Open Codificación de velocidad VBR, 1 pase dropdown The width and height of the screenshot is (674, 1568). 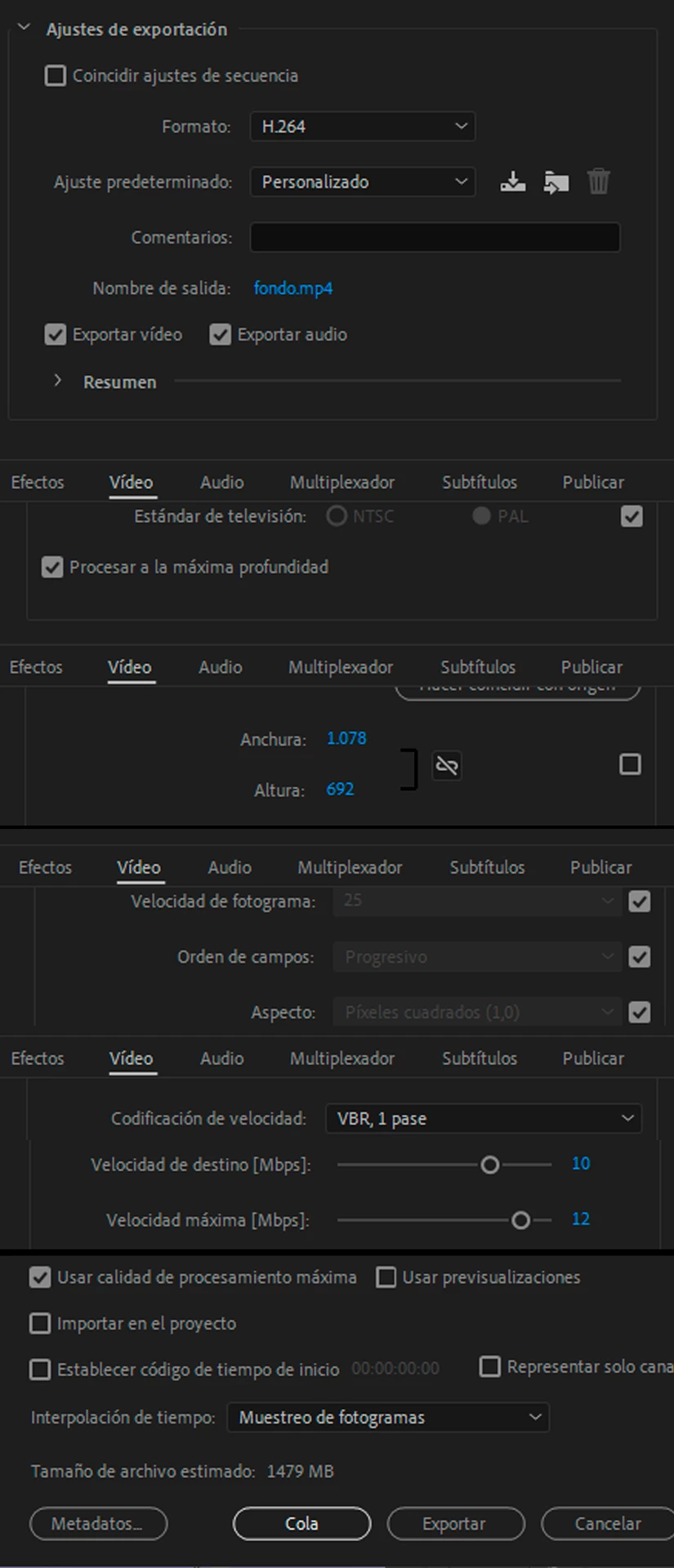pyautogui.click(x=484, y=1118)
